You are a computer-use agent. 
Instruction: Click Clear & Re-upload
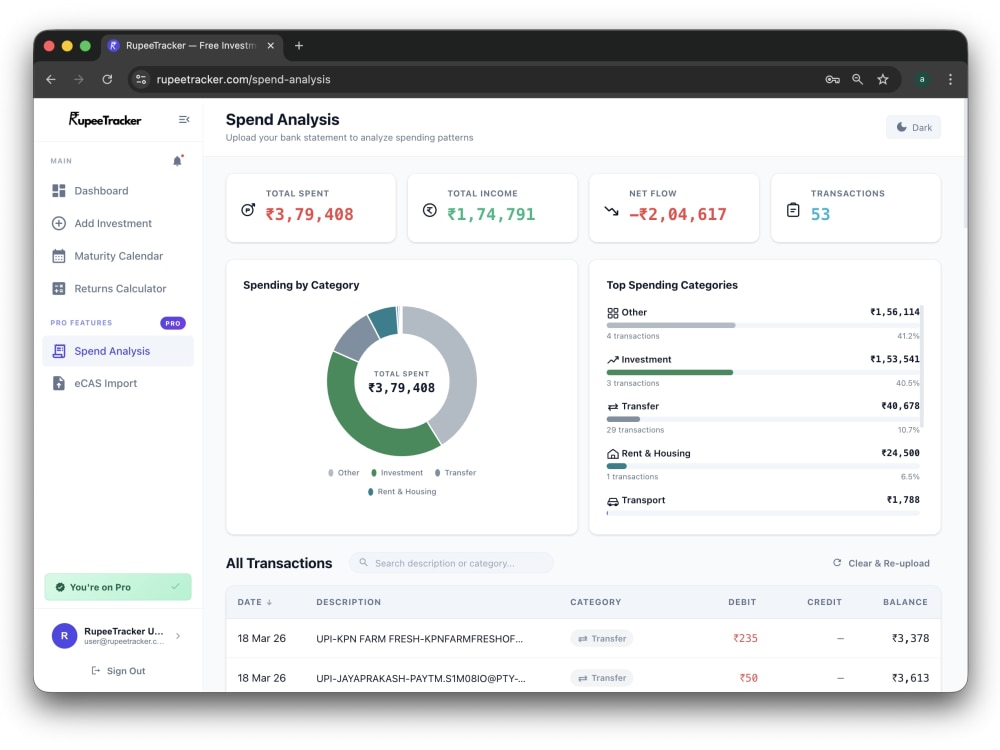pyautogui.click(x=881, y=563)
